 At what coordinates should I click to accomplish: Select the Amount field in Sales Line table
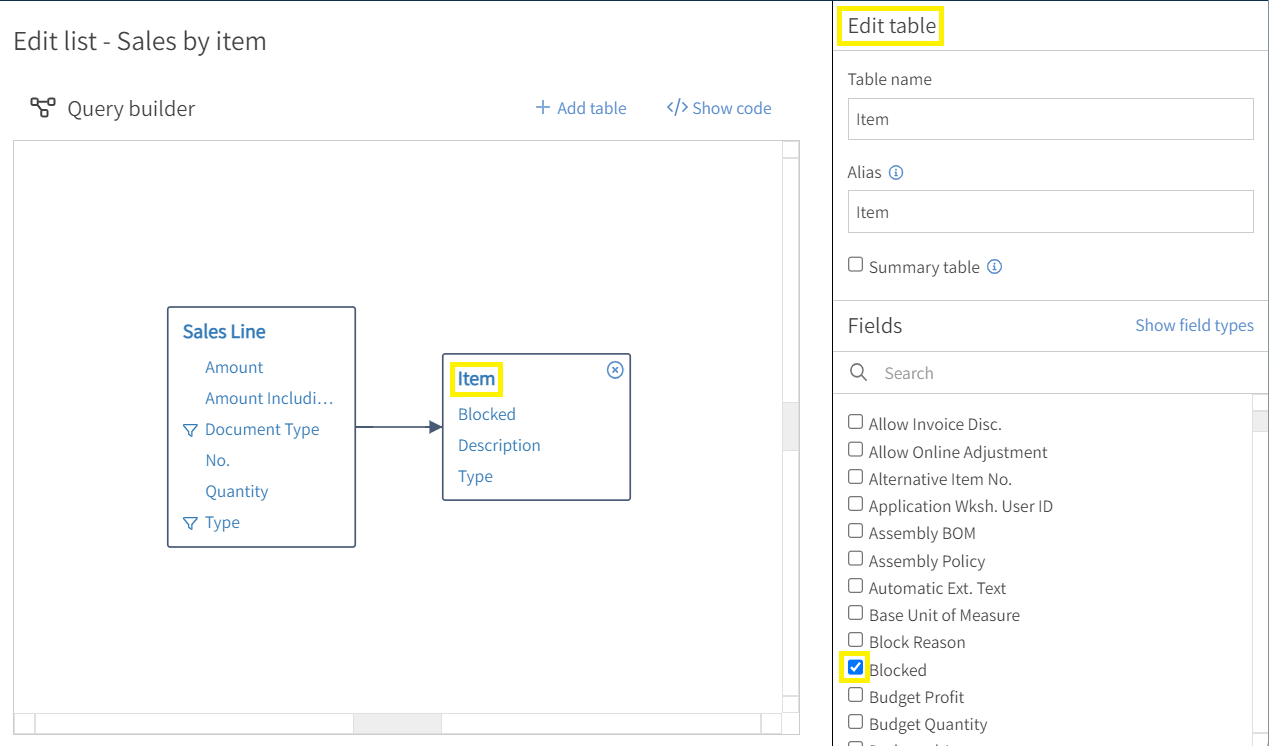[234, 367]
